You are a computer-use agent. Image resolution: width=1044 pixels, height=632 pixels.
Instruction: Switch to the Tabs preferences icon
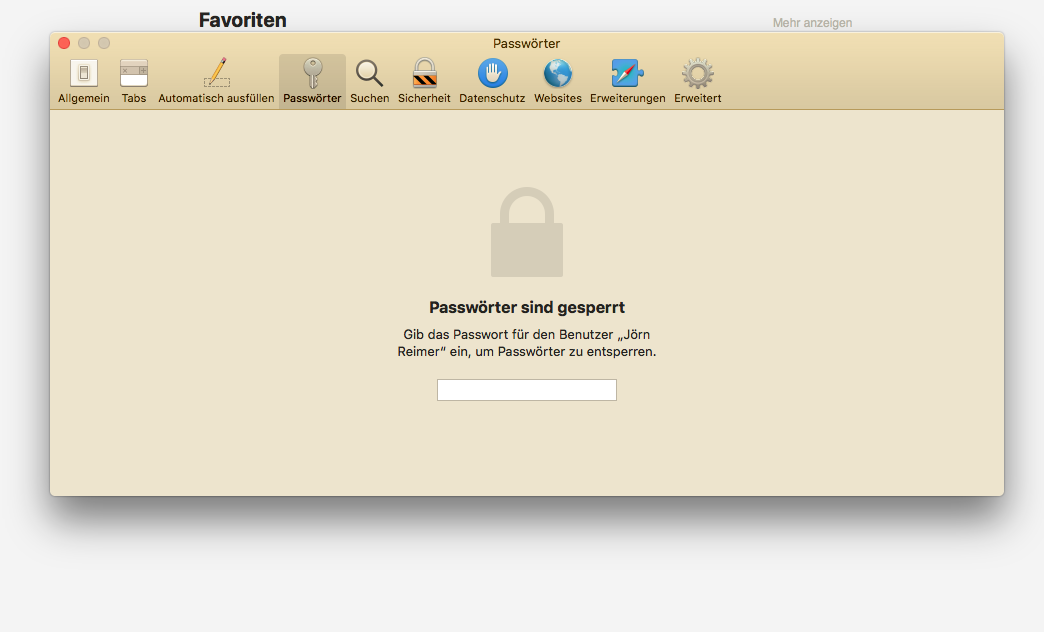point(134,81)
